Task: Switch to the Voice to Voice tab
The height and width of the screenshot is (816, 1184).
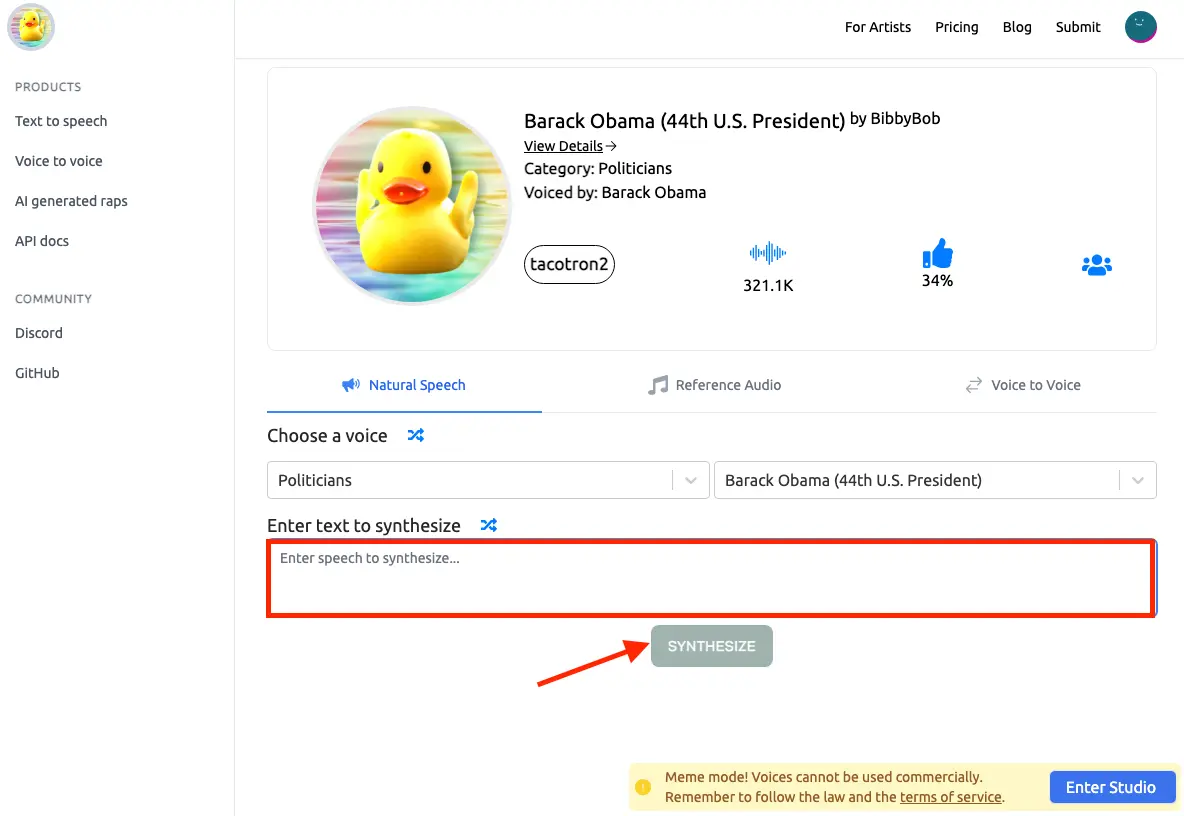Action: point(1023,385)
